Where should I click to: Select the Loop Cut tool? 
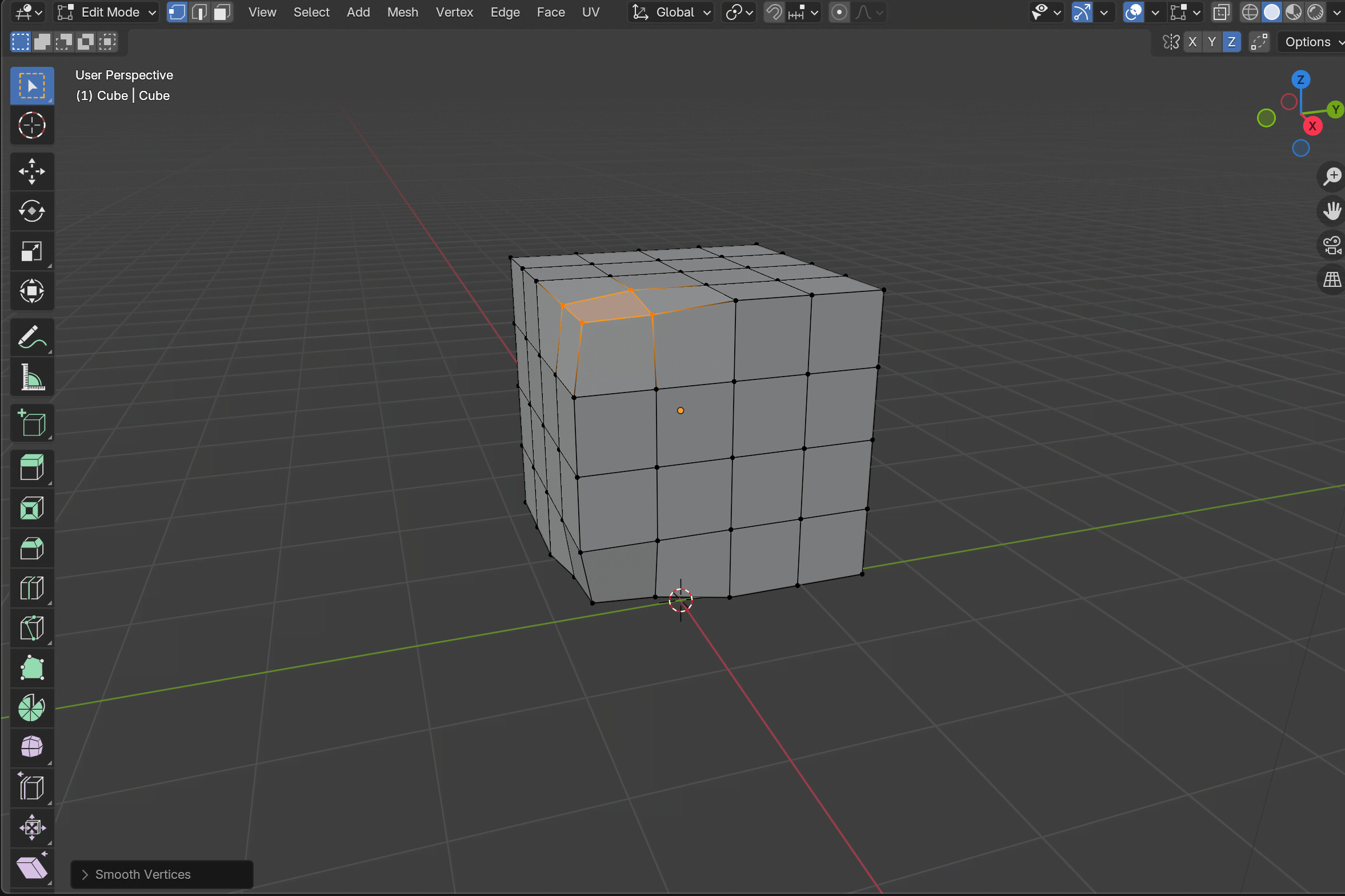(32, 589)
